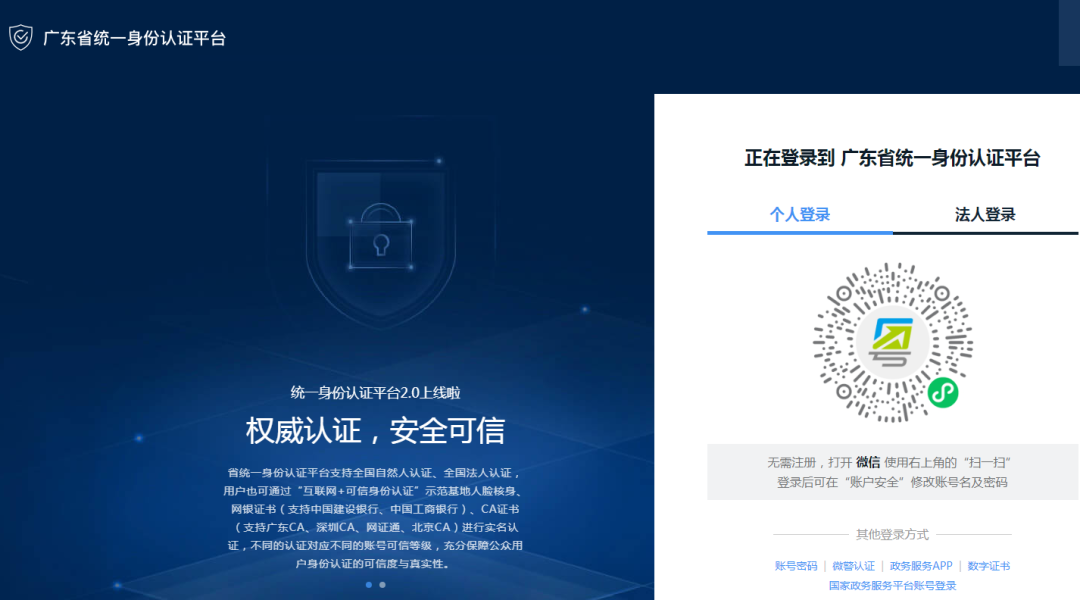Click the center logo inside the QR code
The image size is (1080, 600).
coord(893,342)
